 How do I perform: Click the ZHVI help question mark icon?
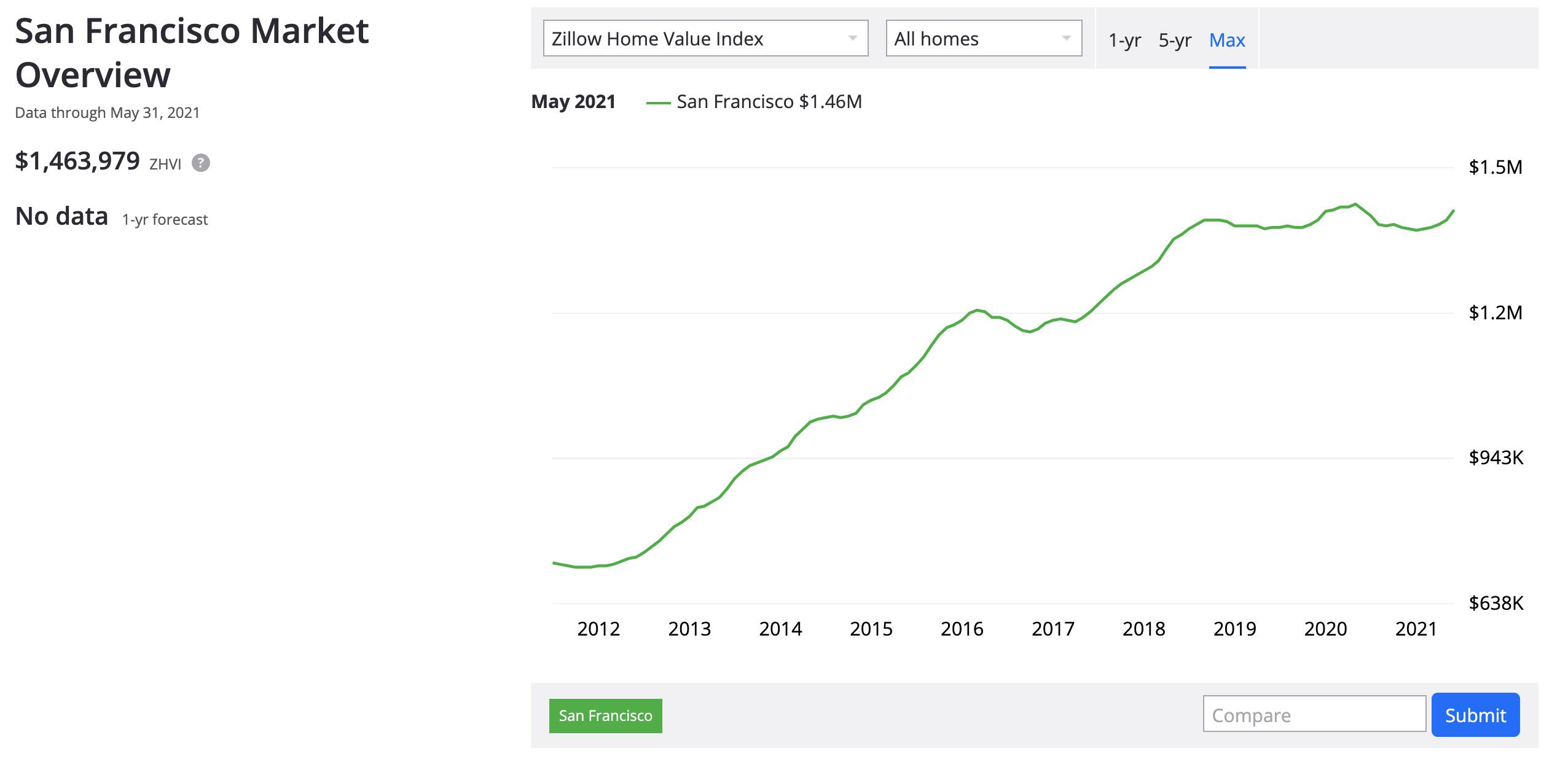pos(200,163)
